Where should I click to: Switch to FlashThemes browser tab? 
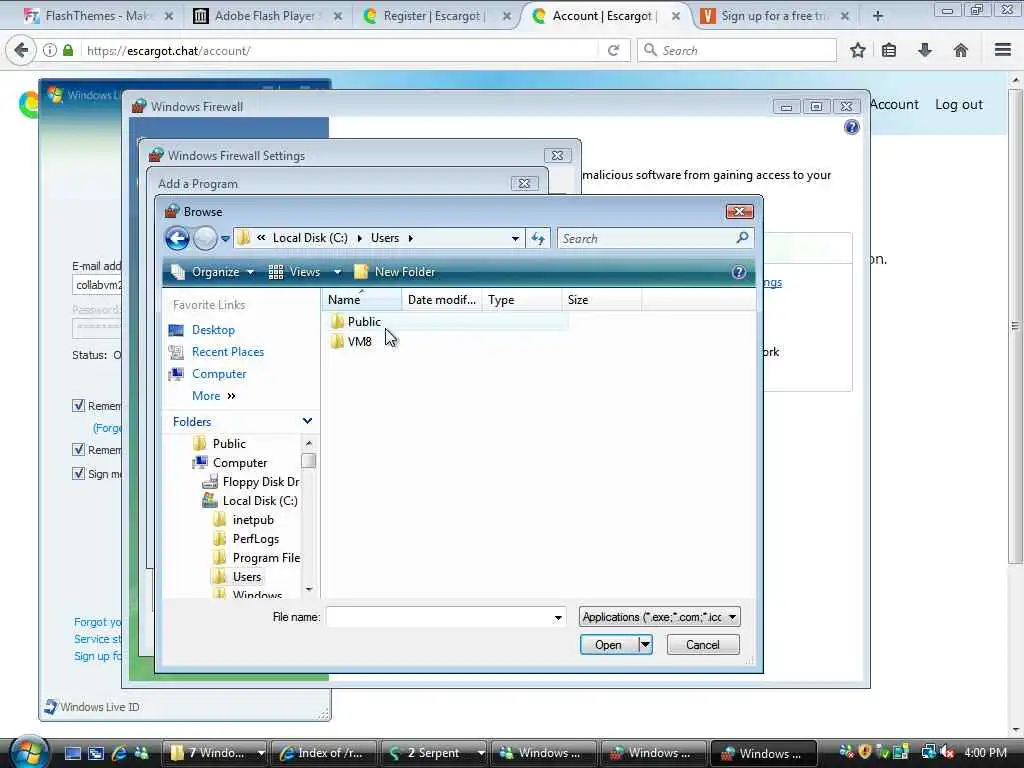pyautogui.click(x=98, y=16)
